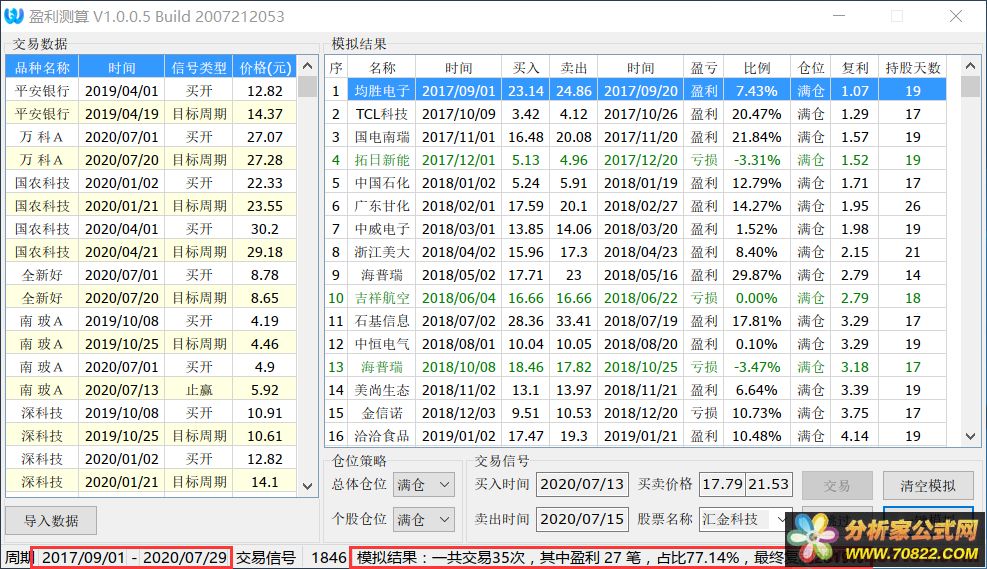The image size is (987, 569).
Task: Click the sell price field 21.53
Action: 769,484
